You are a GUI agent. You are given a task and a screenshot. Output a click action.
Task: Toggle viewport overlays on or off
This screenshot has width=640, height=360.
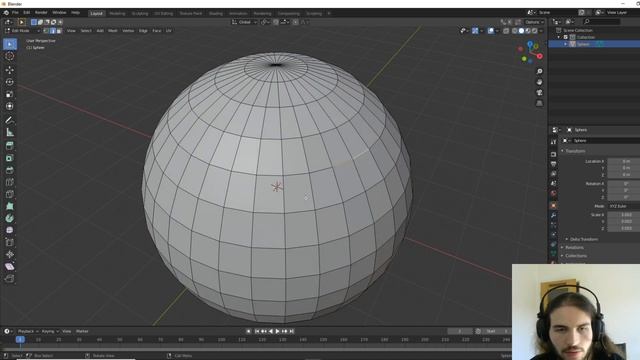click(x=491, y=31)
